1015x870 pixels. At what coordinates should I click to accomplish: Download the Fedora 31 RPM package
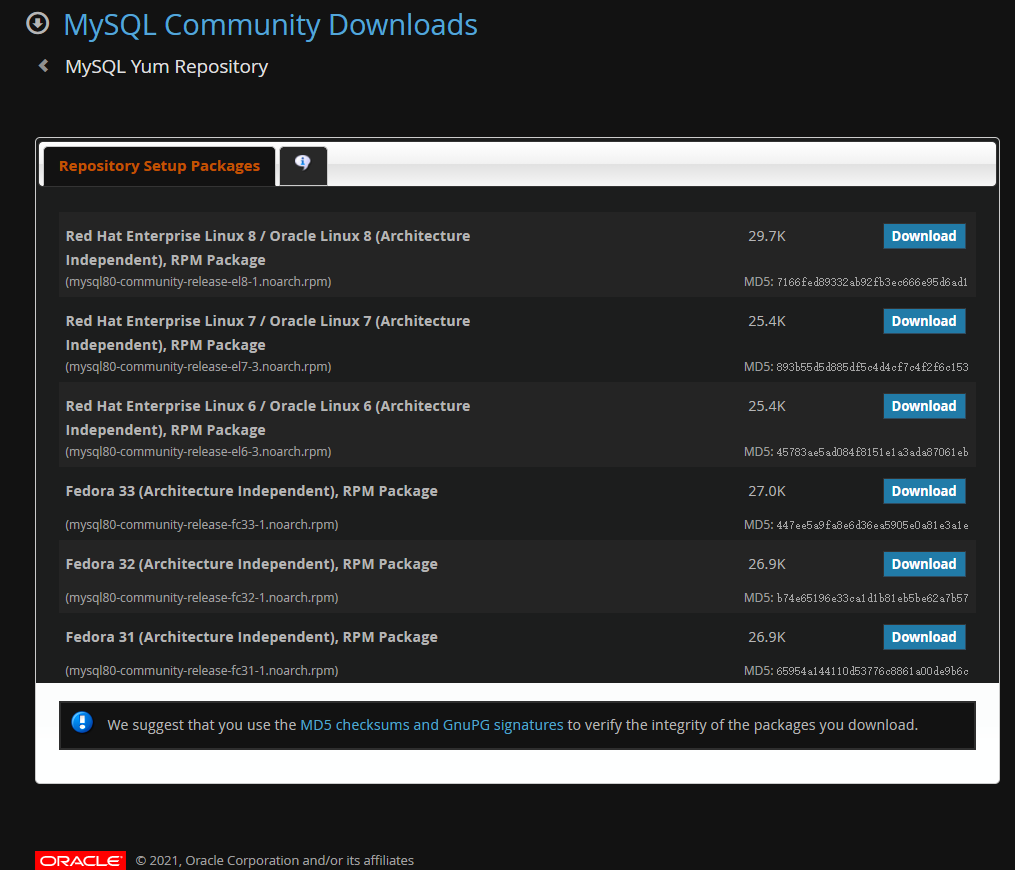pyautogui.click(x=924, y=637)
